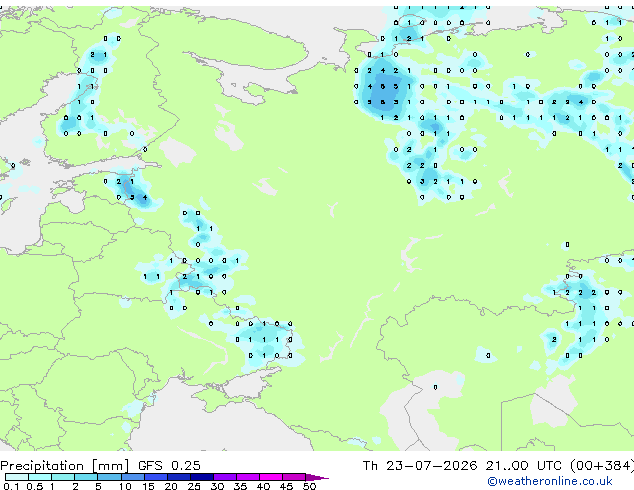
Task: Click the 'Precipitation [mm]' title text
Action: (65, 466)
